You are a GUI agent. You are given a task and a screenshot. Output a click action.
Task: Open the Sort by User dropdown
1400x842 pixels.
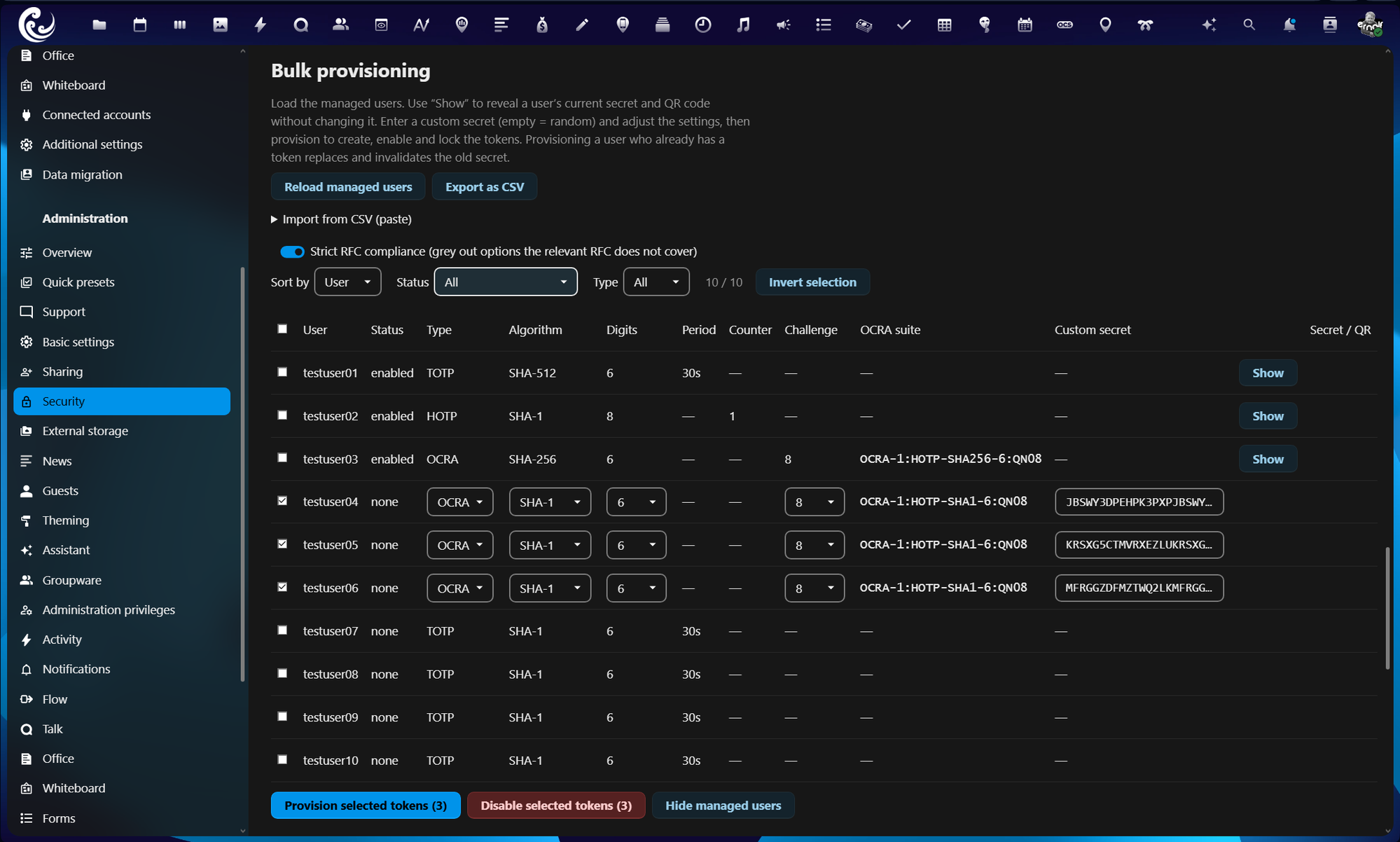(x=347, y=282)
